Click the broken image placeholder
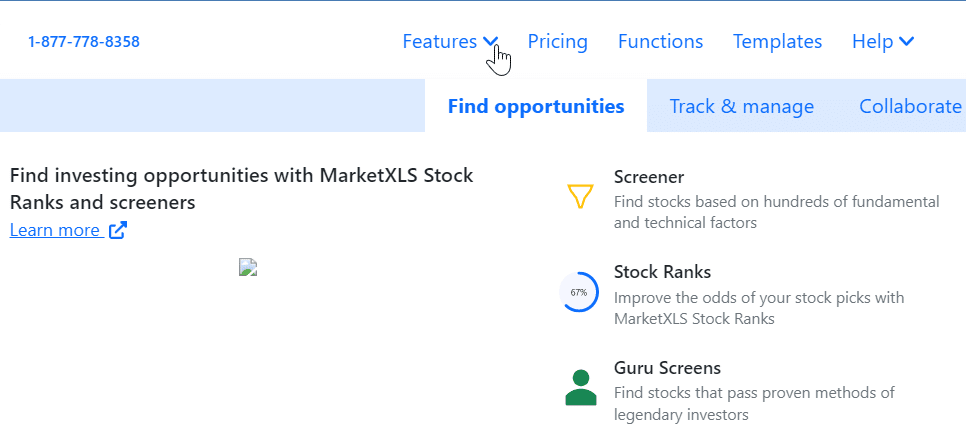The image size is (966, 434). click(x=248, y=267)
